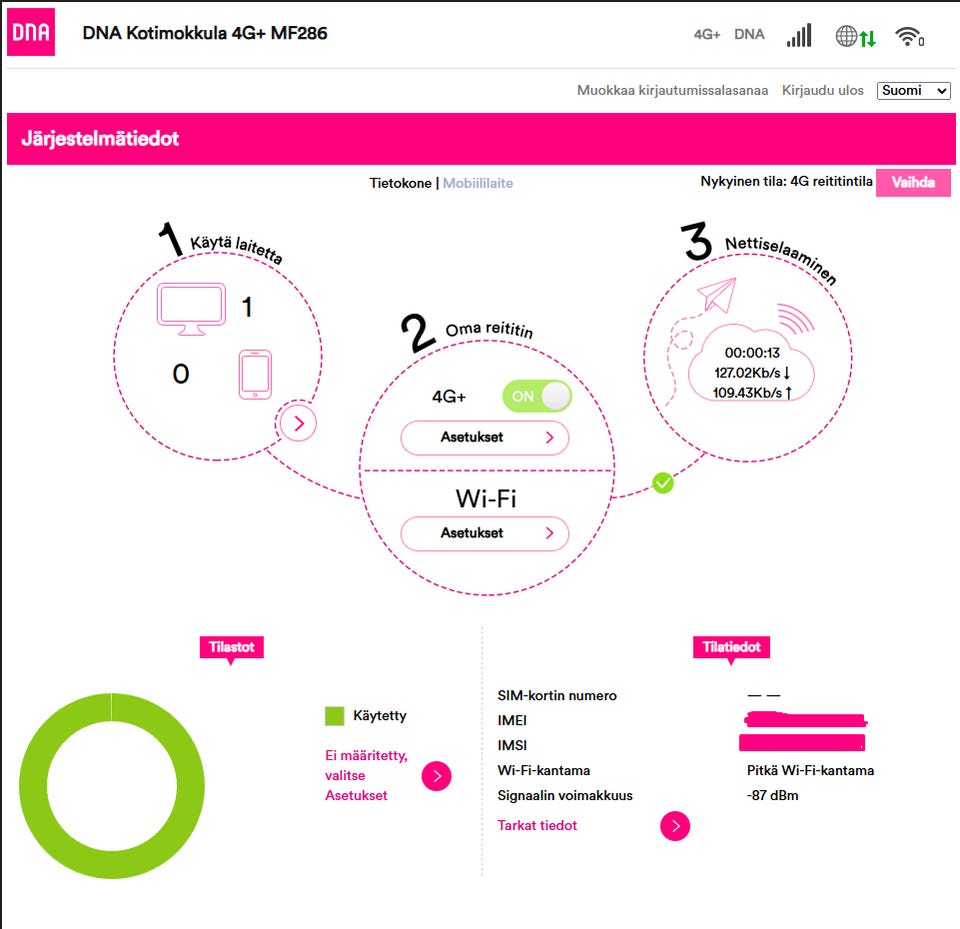
Task: Click the Käytetty legend text
Action: point(380,716)
